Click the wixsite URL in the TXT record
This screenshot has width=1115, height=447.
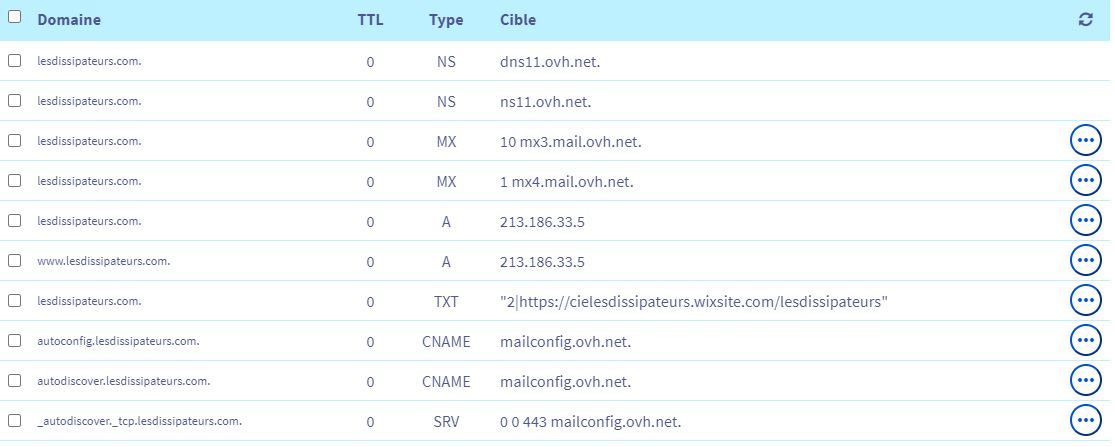click(694, 302)
